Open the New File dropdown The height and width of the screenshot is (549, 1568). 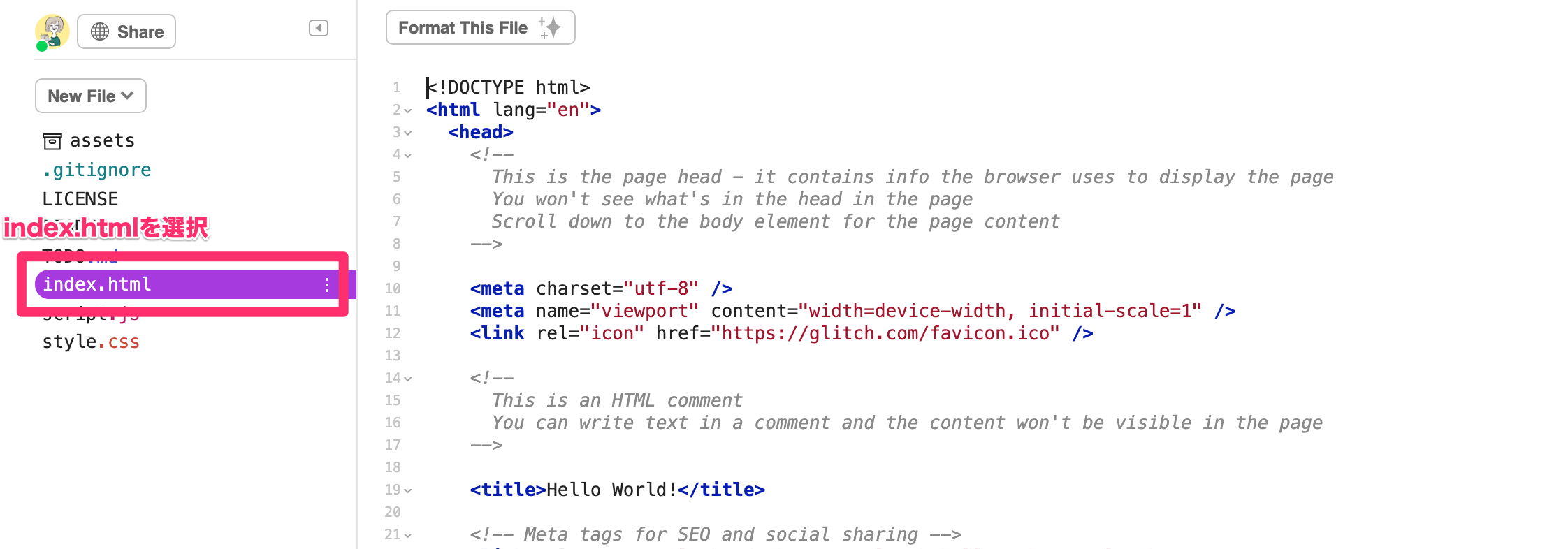[91, 96]
